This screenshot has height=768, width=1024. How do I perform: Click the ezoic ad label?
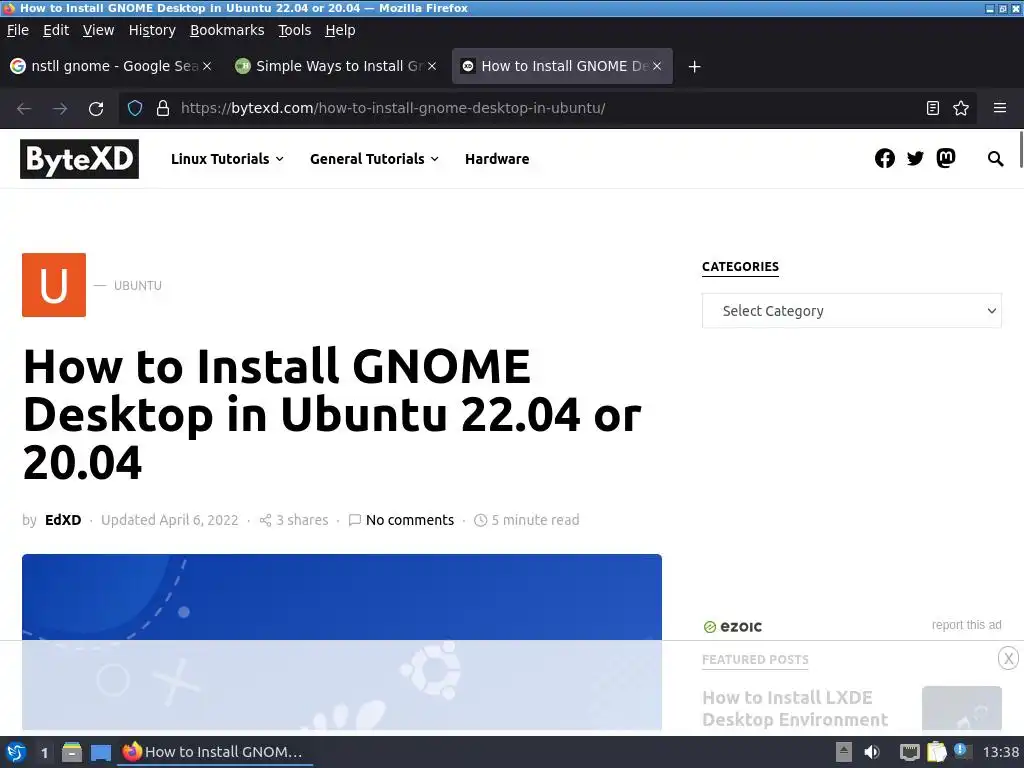click(733, 627)
